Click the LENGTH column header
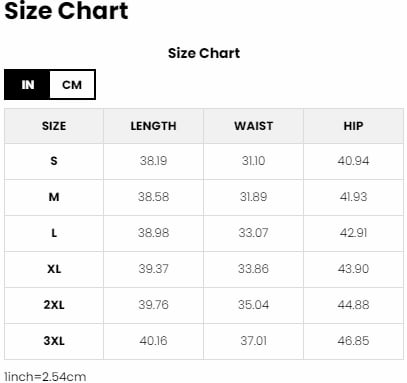 coord(153,126)
